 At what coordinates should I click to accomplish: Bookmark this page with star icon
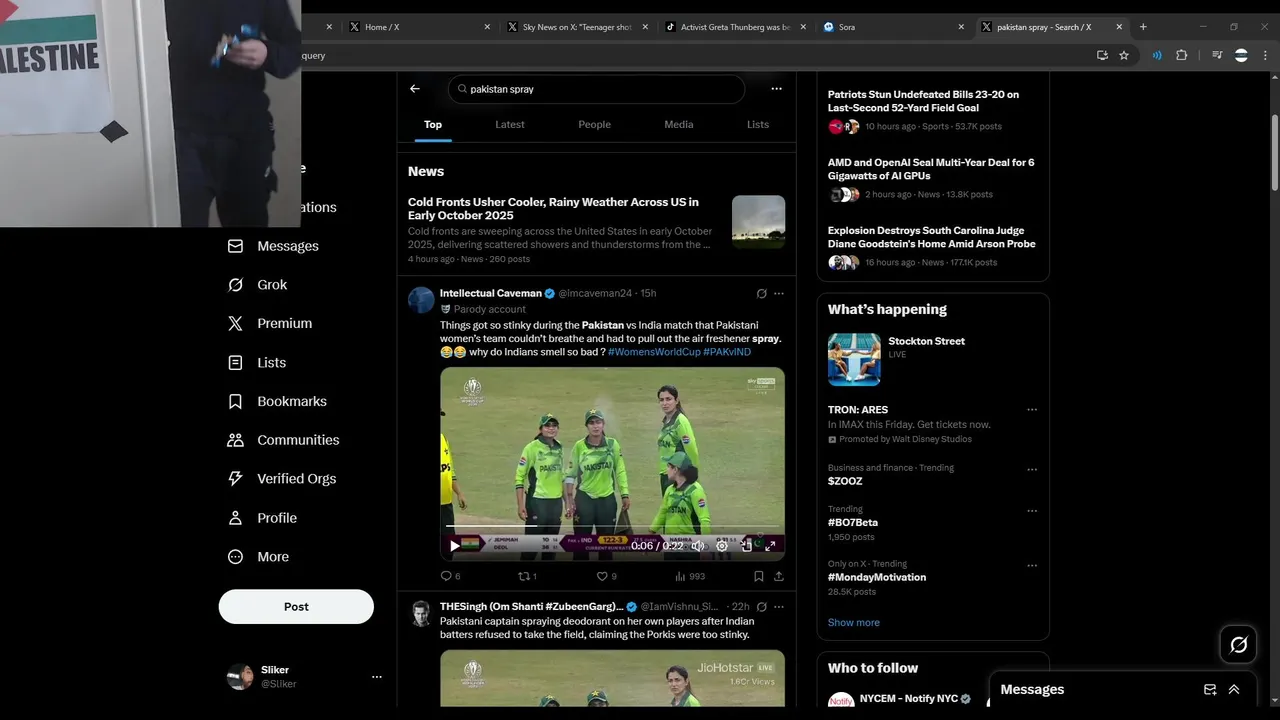point(1124,56)
